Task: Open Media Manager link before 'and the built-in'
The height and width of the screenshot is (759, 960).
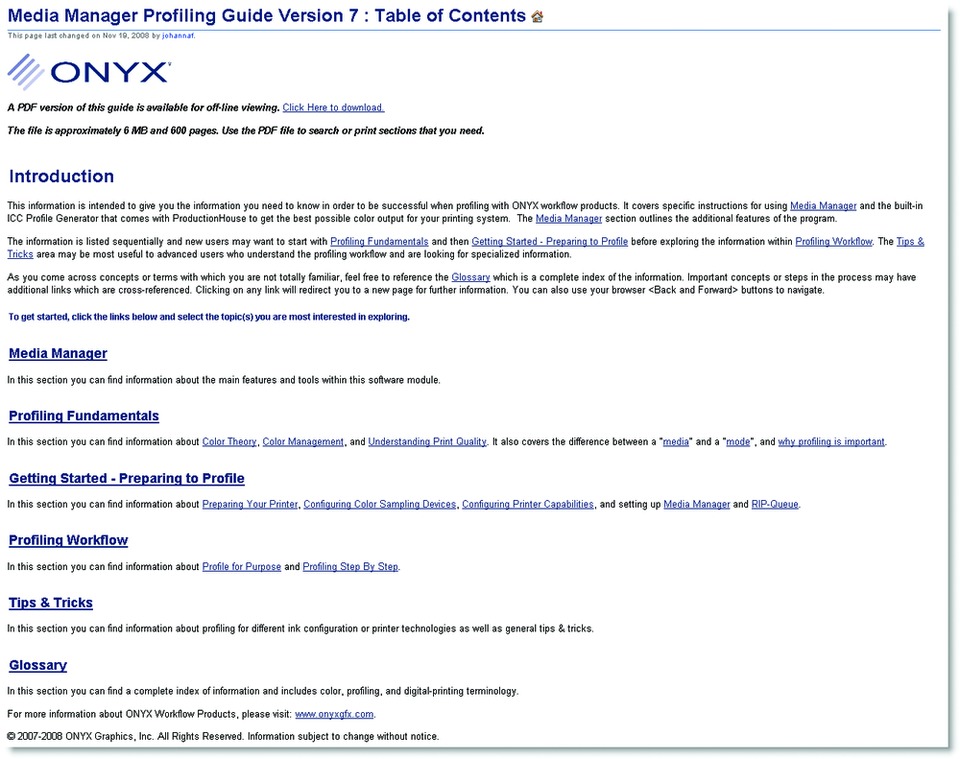Action: click(823, 206)
